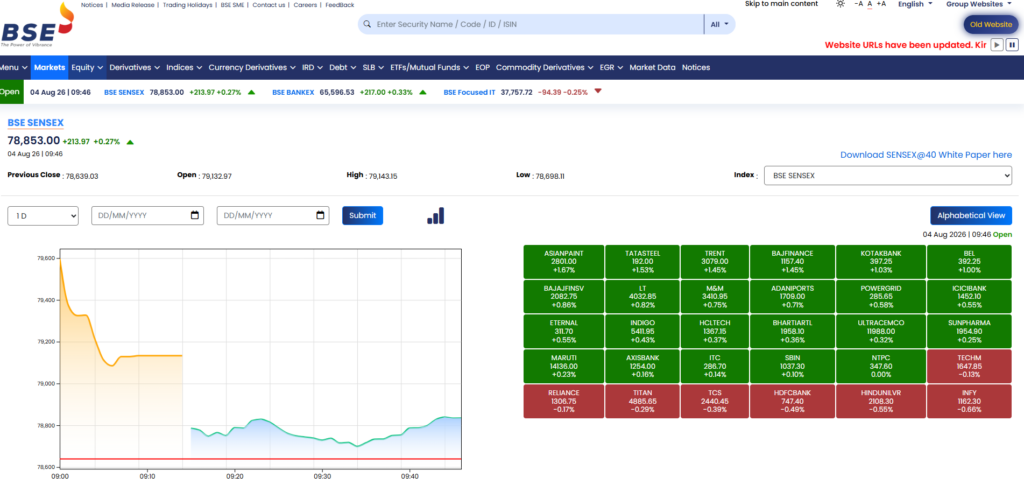
Task: Select the Markets tab
Action: [x=50, y=67]
